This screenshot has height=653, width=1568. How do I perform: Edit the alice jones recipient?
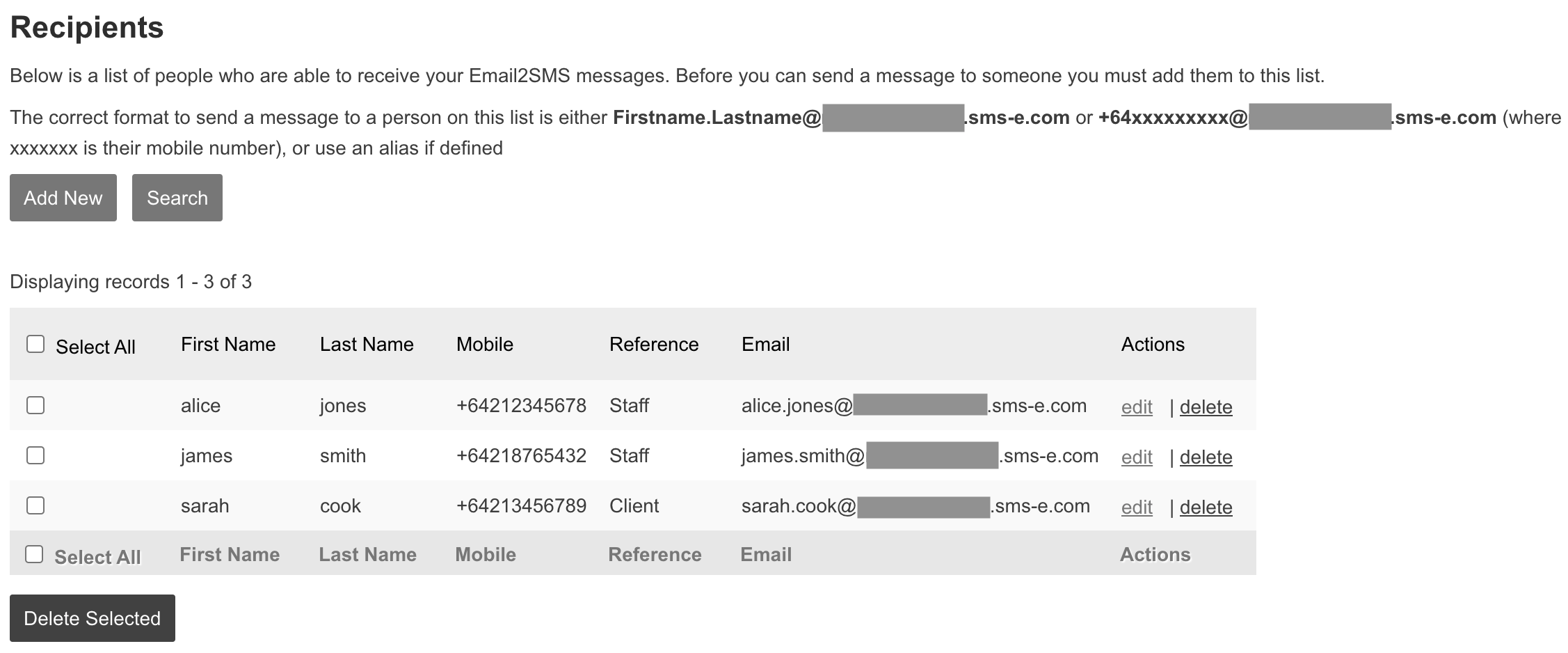1137,407
